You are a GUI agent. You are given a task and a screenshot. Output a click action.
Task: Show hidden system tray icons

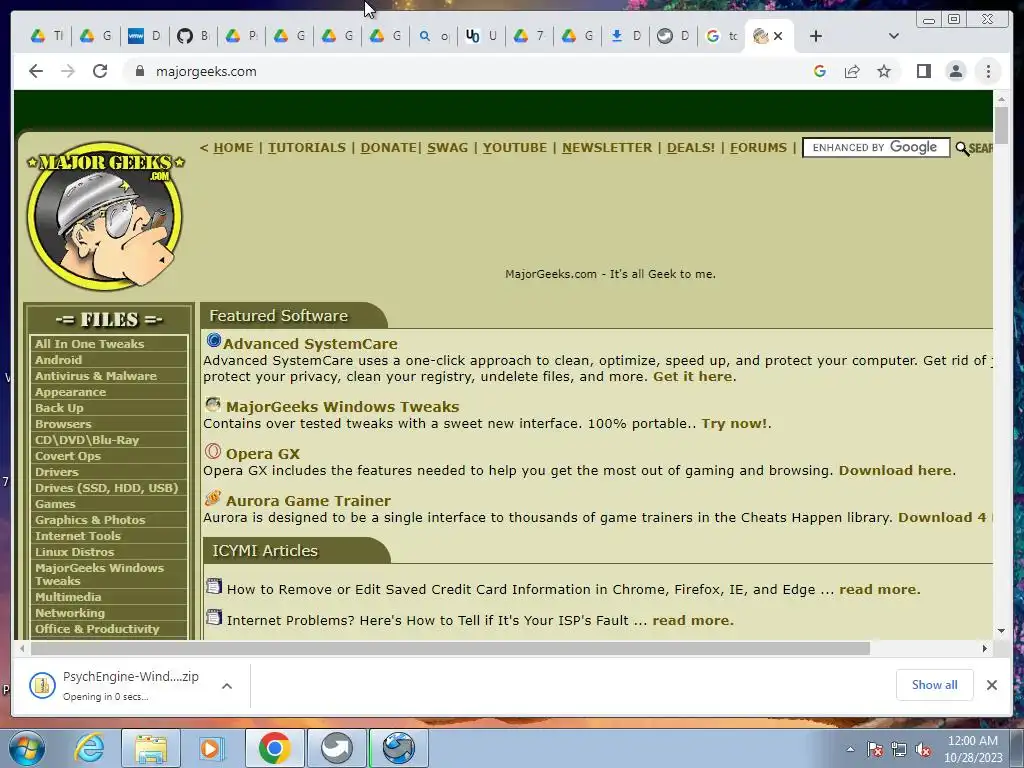(x=850, y=749)
